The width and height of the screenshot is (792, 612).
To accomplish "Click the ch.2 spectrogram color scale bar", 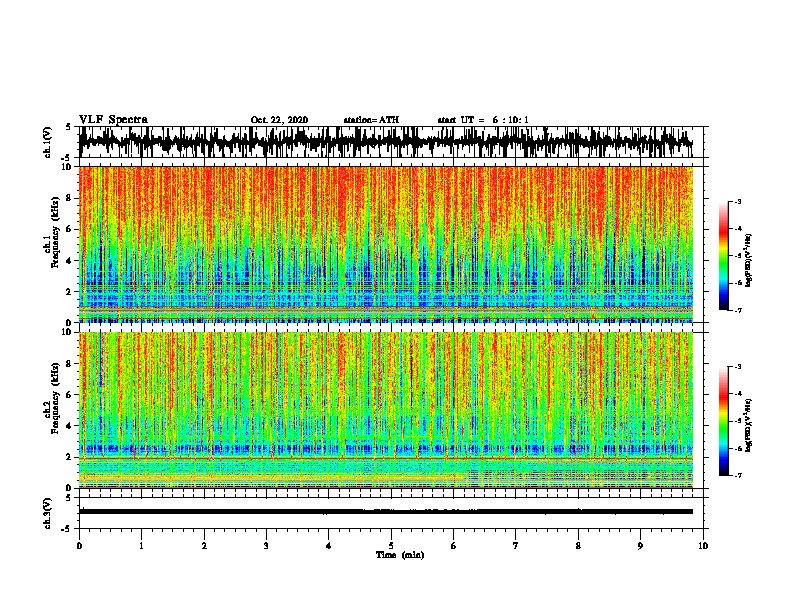I will pyautogui.click(x=724, y=421).
